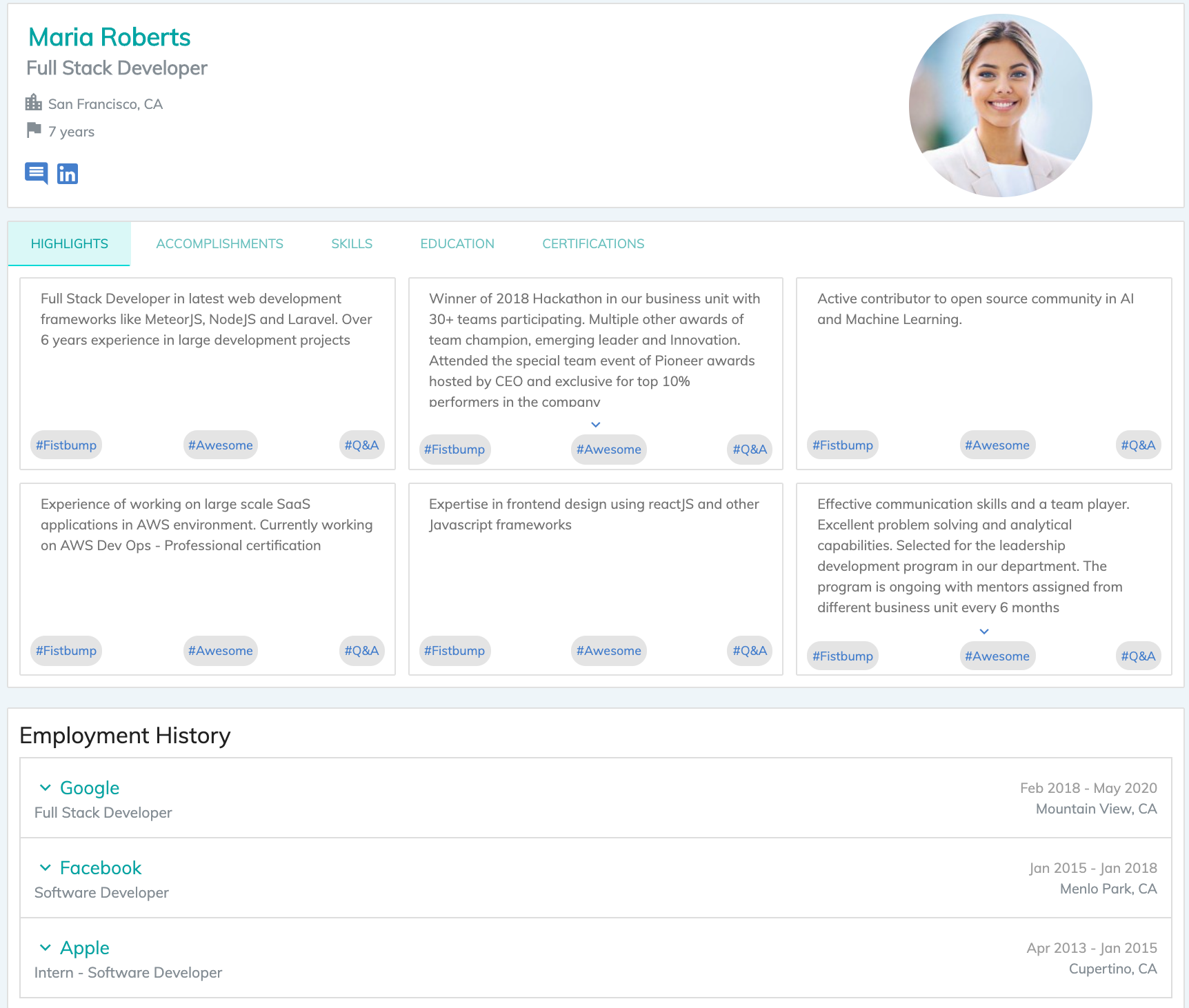Tag Hackathon winner card as Awesome
The width and height of the screenshot is (1189, 1008).
tap(609, 450)
